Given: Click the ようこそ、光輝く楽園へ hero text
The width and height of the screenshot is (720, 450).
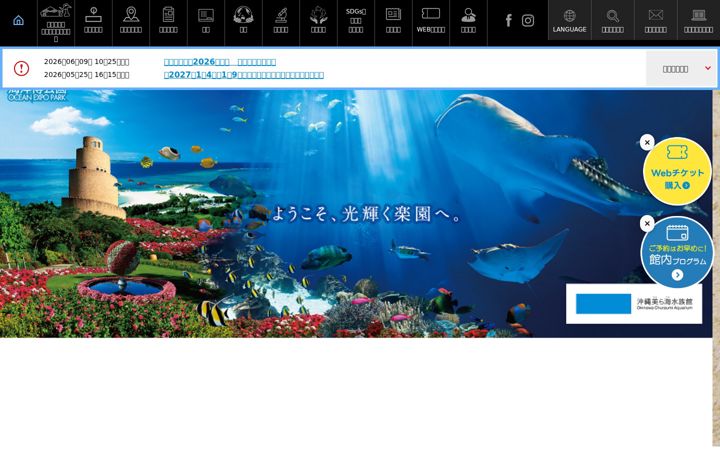Looking at the screenshot, I should (x=366, y=214).
